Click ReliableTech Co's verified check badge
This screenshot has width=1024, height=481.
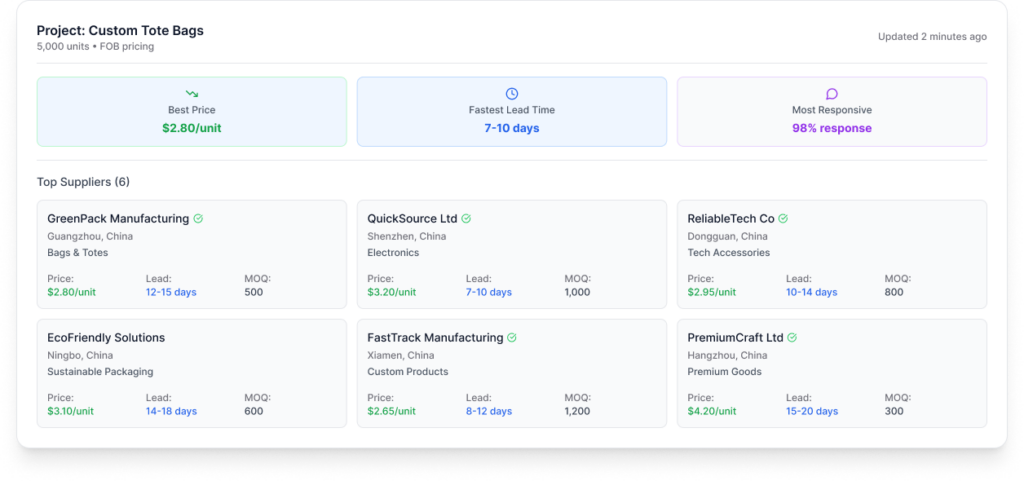point(784,219)
